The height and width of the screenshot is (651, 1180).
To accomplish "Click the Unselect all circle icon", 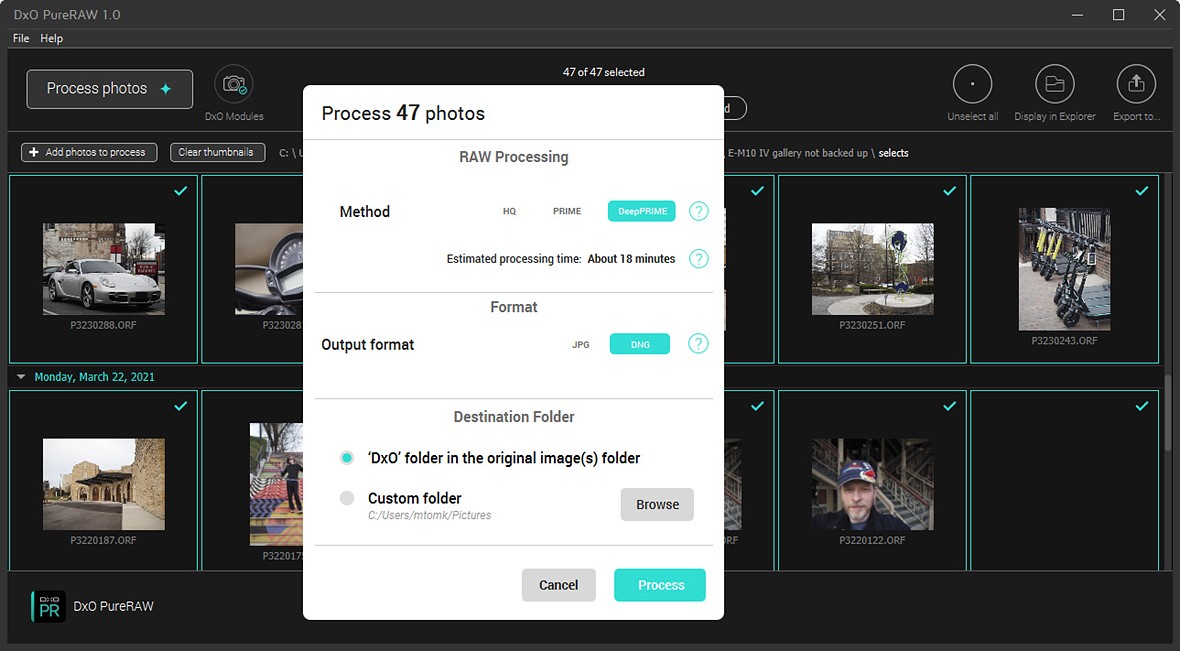I will pyautogui.click(x=972, y=85).
